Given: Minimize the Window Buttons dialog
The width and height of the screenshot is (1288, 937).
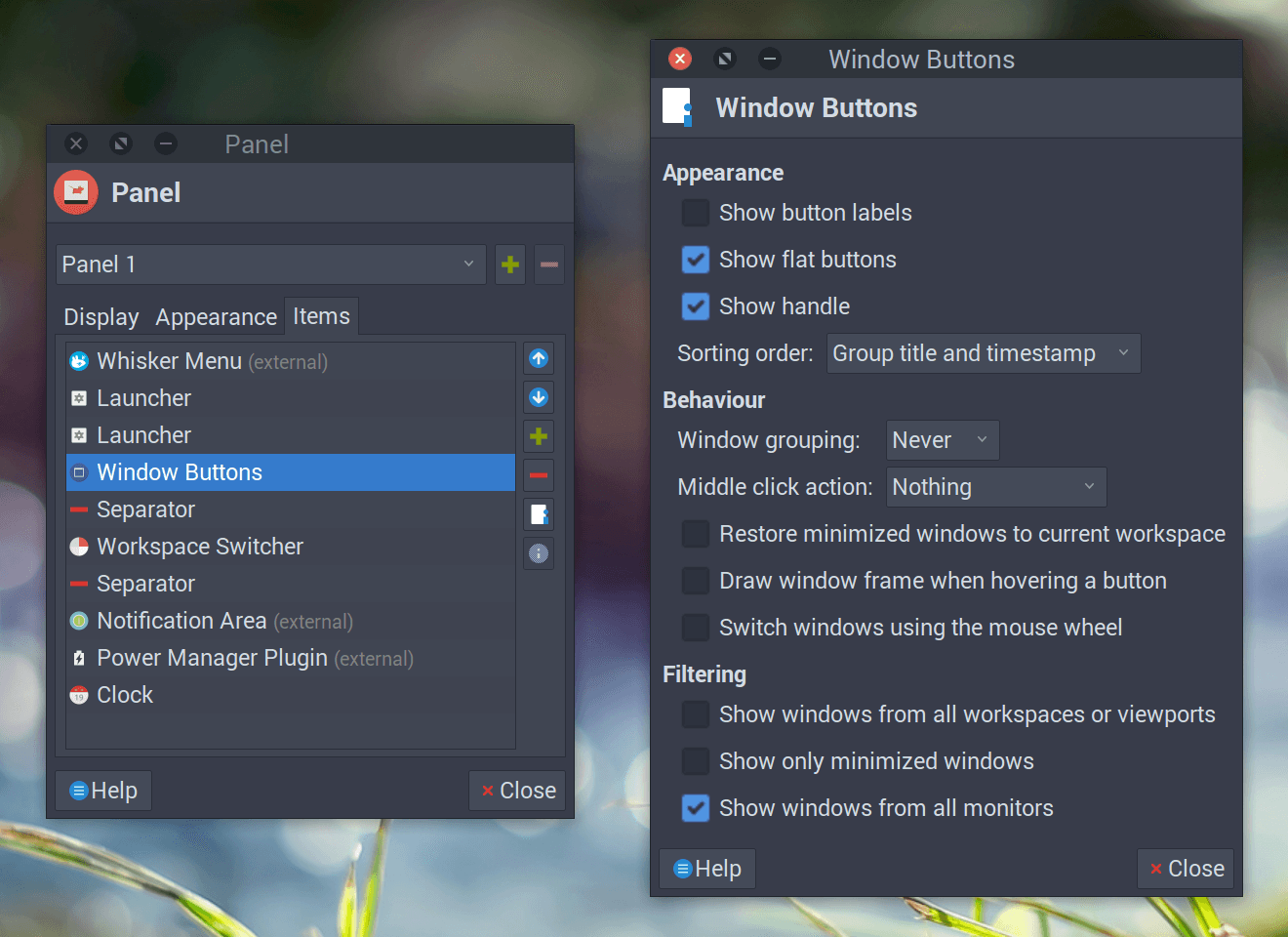Looking at the screenshot, I should click(770, 60).
